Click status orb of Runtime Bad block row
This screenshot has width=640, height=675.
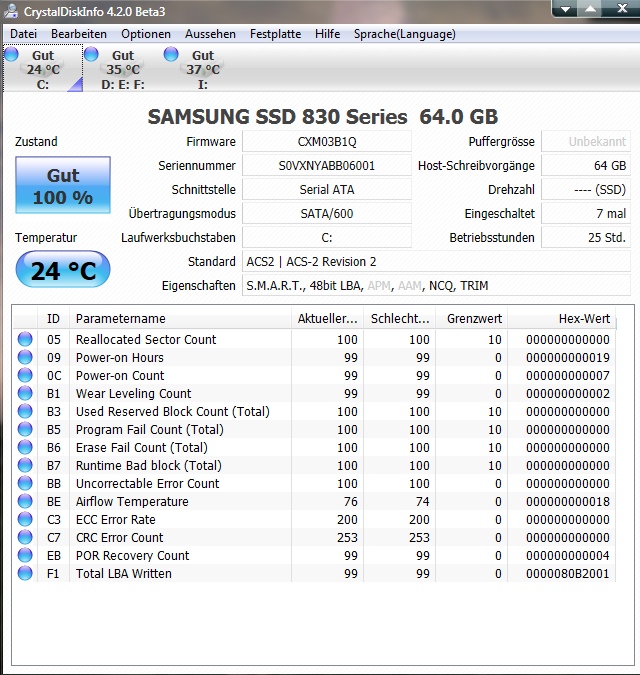pos(25,465)
